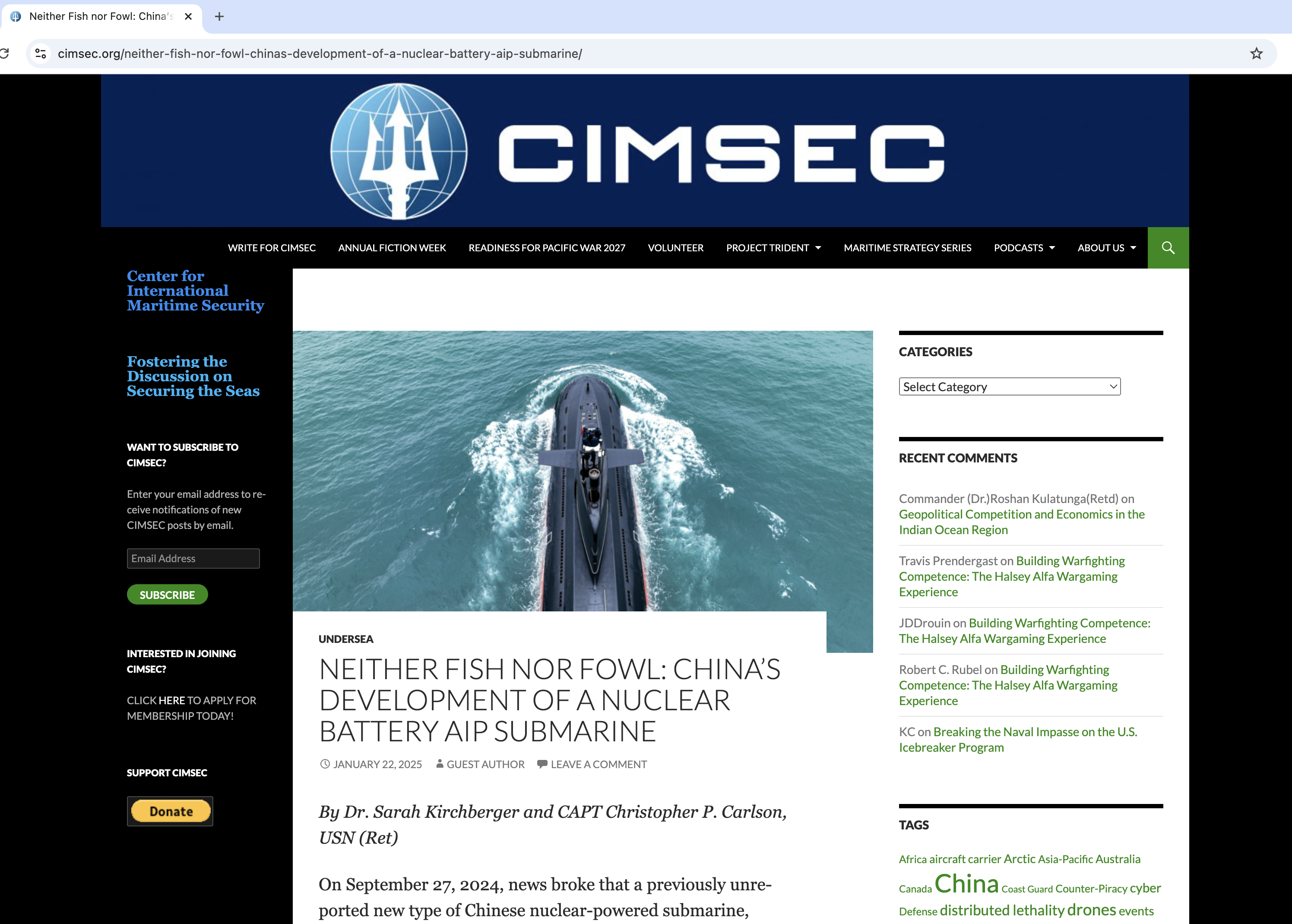Viewport: 1292px width, 924px height.
Task: Click the drones tag
Action: click(1091, 910)
